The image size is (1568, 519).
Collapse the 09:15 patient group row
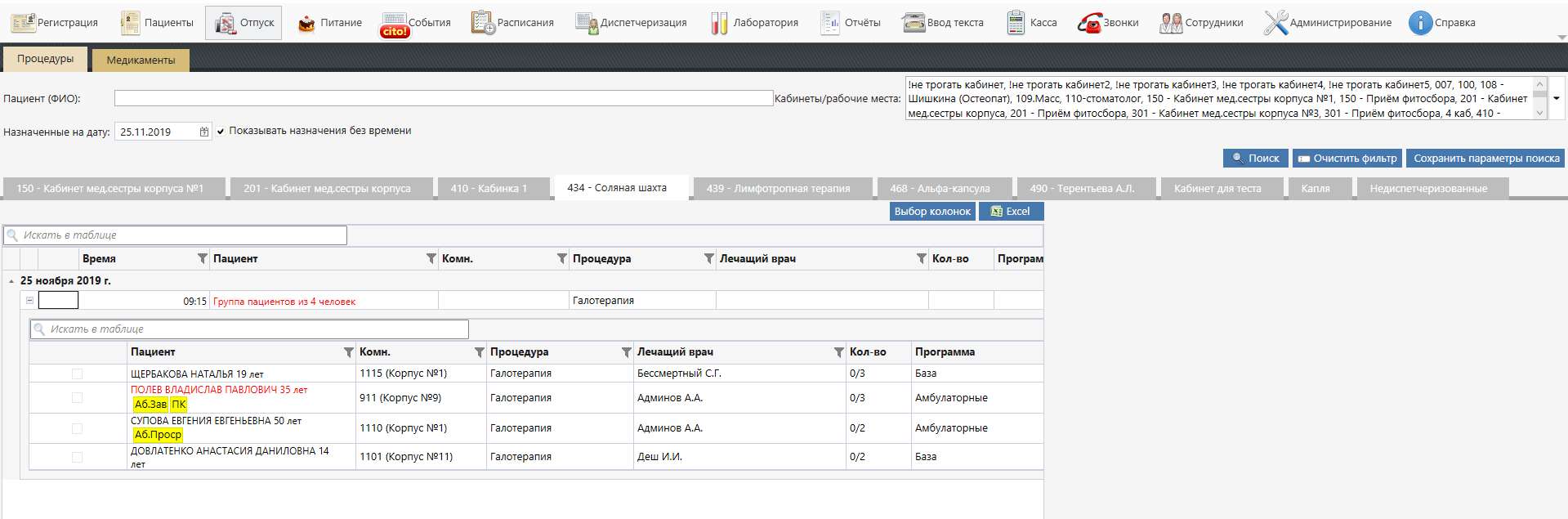[x=29, y=301]
